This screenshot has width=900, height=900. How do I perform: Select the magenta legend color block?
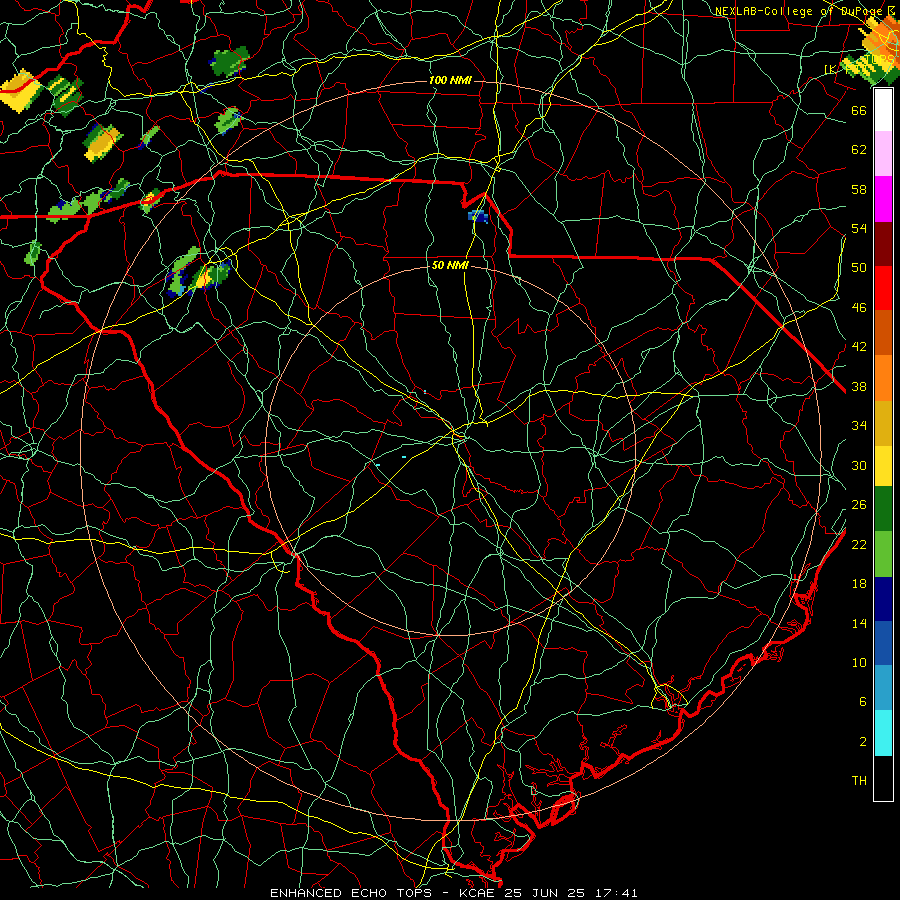pyautogui.click(x=883, y=199)
